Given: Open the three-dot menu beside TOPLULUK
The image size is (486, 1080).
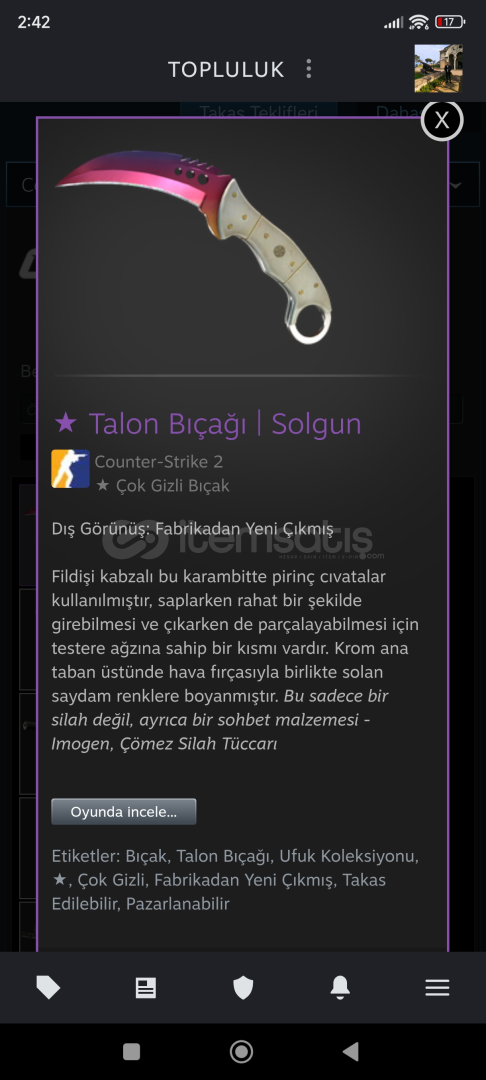Looking at the screenshot, I should (308, 69).
